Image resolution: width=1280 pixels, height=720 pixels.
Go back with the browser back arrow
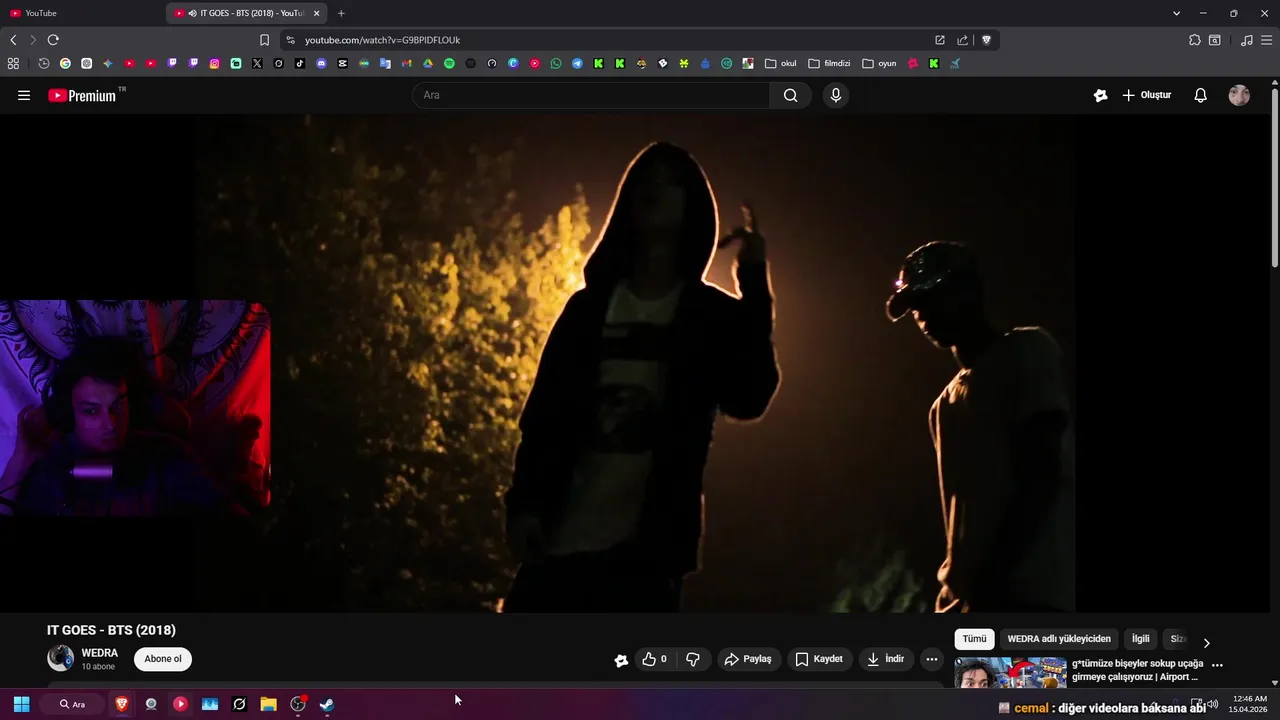13,40
